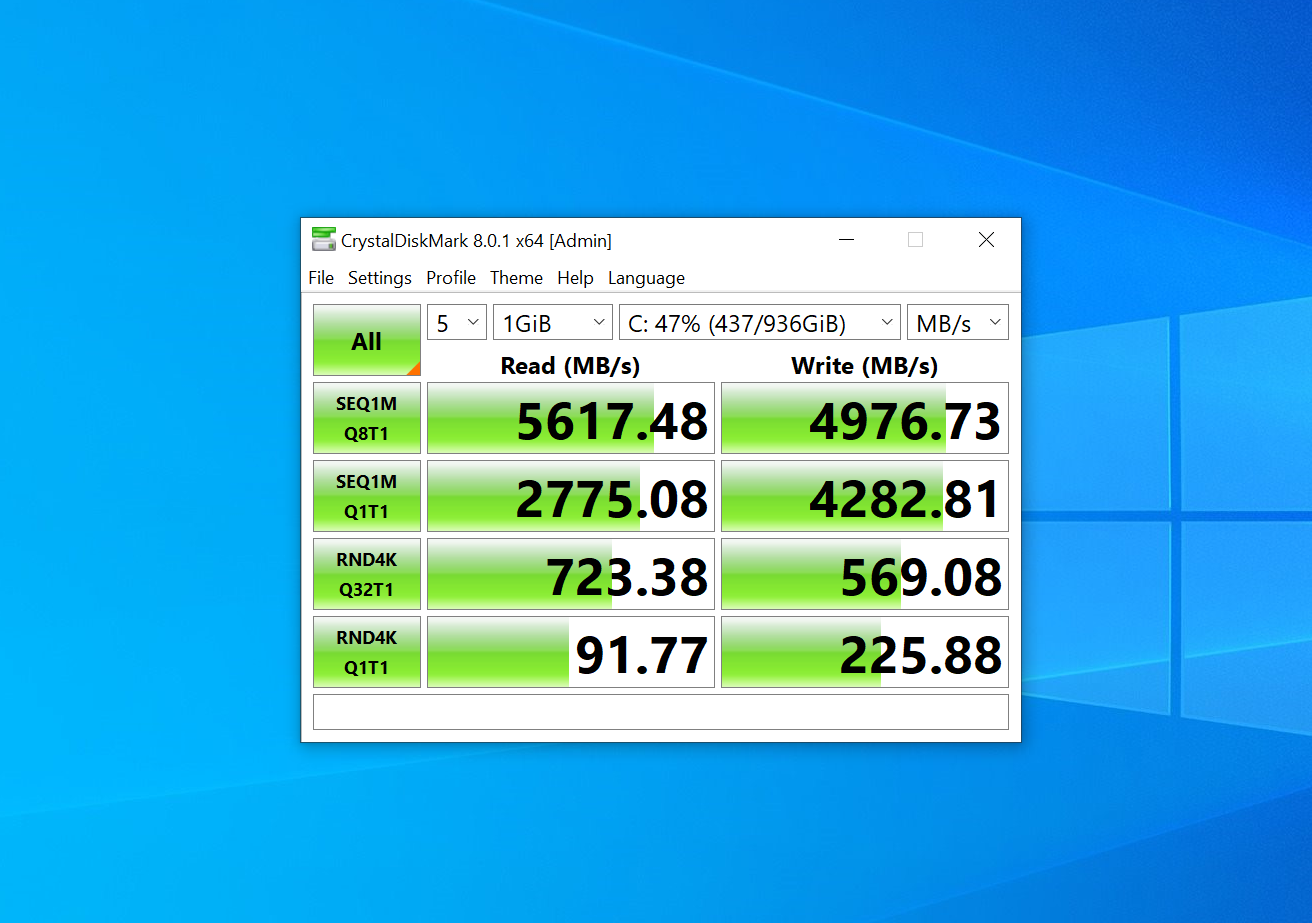Image resolution: width=1312 pixels, height=923 pixels.
Task: Open the test count dropdown showing 5
Action: pyautogui.click(x=457, y=323)
